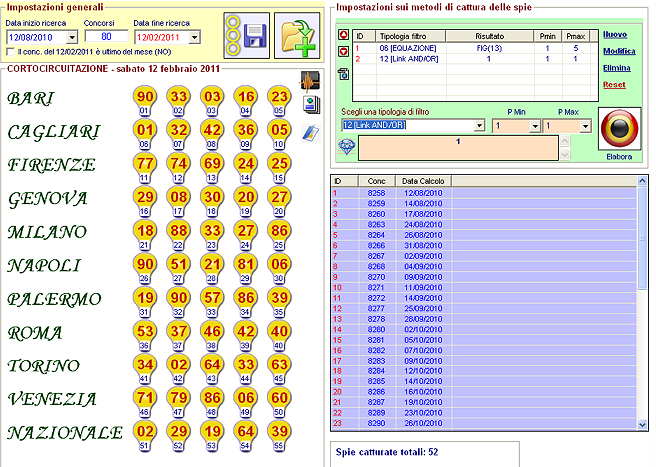Image resolution: width=656 pixels, height=467 pixels.
Task: Click the floppy disk save settings icon
Action: pos(246,37)
